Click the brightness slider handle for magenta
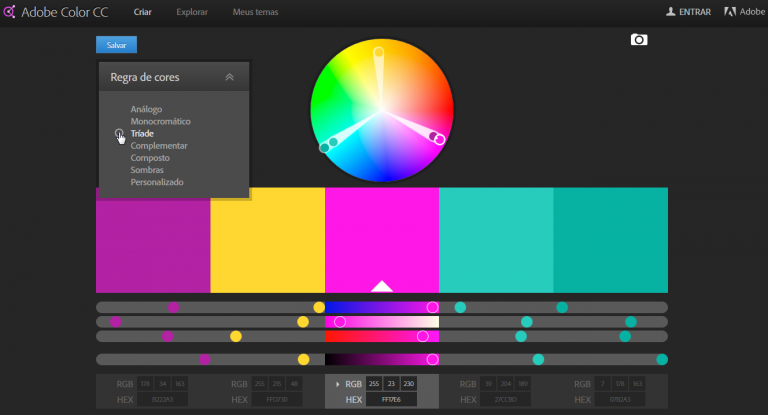 tap(432, 360)
